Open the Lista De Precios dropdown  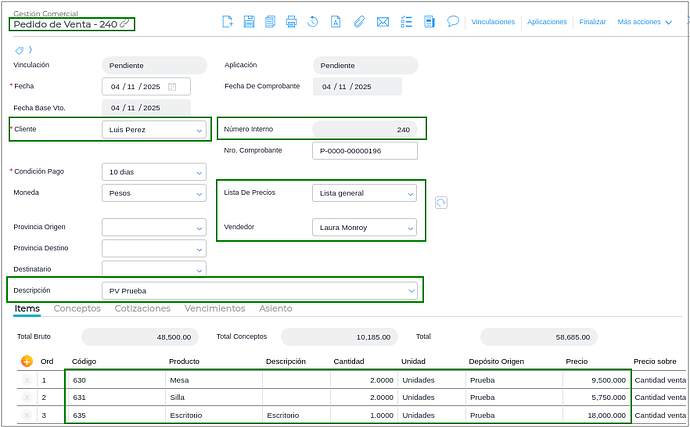(410, 193)
